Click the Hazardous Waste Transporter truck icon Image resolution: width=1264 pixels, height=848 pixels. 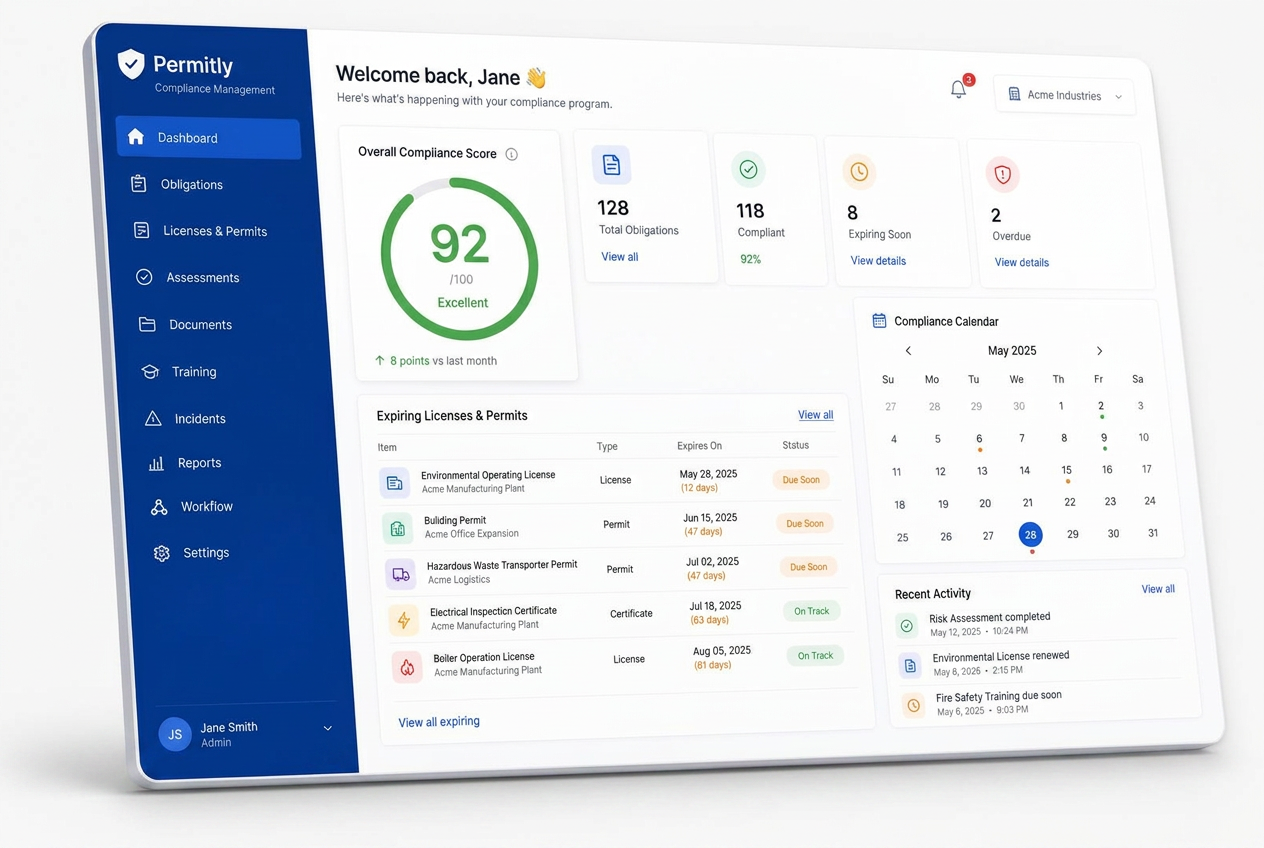point(400,574)
